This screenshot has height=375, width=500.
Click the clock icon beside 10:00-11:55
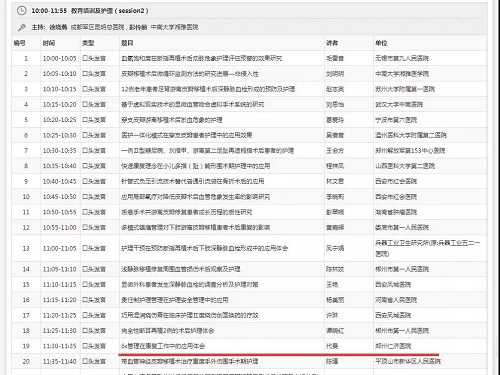tap(22, 11)
